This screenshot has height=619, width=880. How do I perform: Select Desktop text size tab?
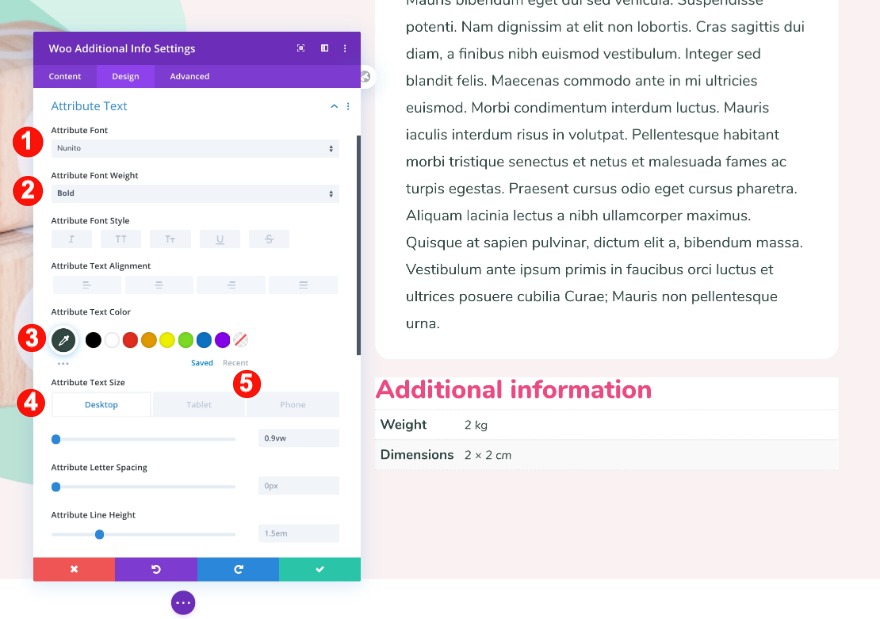(x=101, y=405)
